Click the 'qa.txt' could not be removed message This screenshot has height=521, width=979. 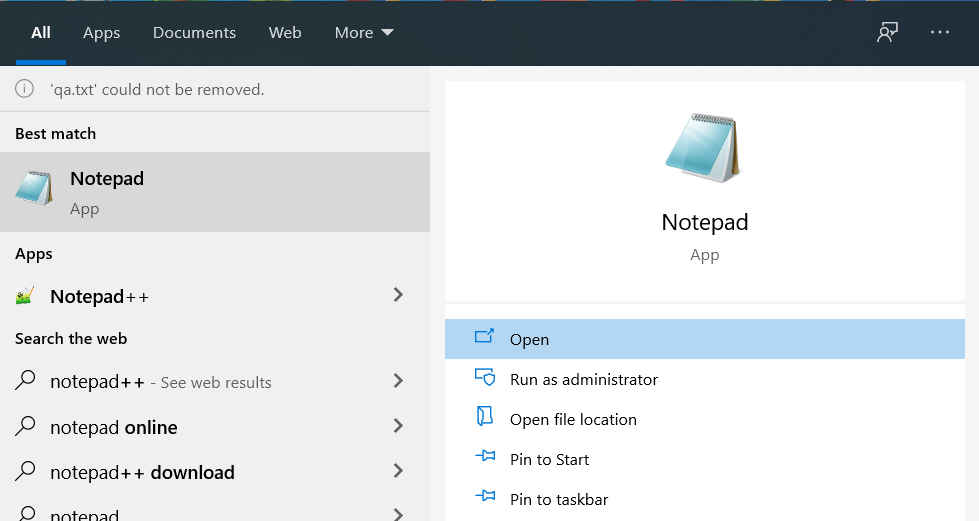157,89
